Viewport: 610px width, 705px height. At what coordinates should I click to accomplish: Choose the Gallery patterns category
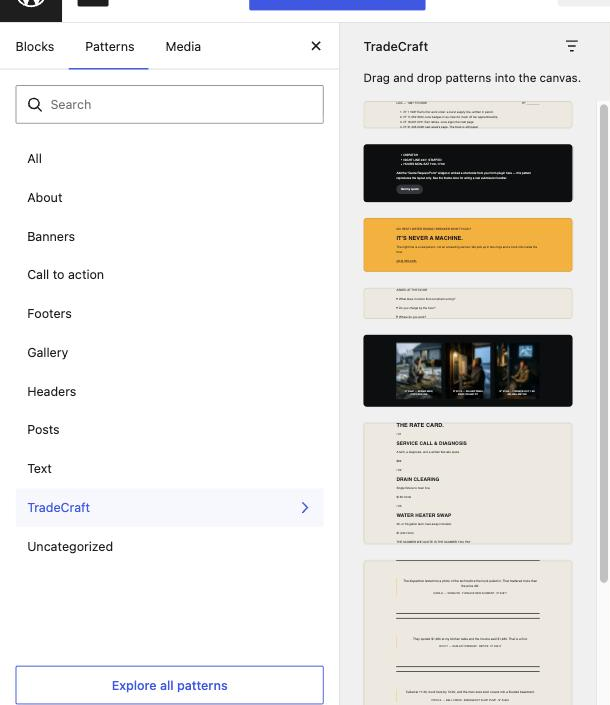(x=48, y=352)
